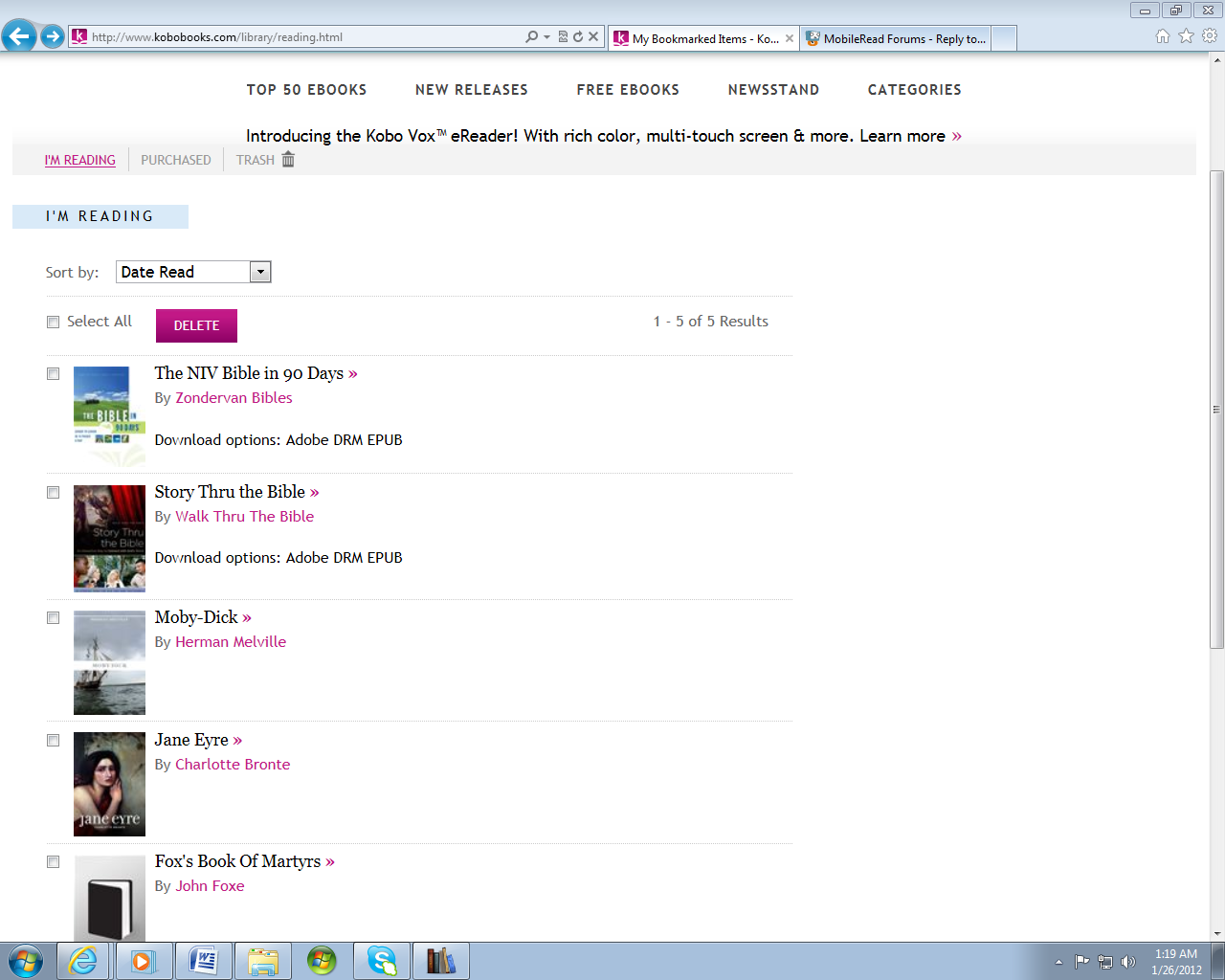View author Walk Thru The Bible
The height and width of the screenshot is (980, 1225).
(244, 517)
